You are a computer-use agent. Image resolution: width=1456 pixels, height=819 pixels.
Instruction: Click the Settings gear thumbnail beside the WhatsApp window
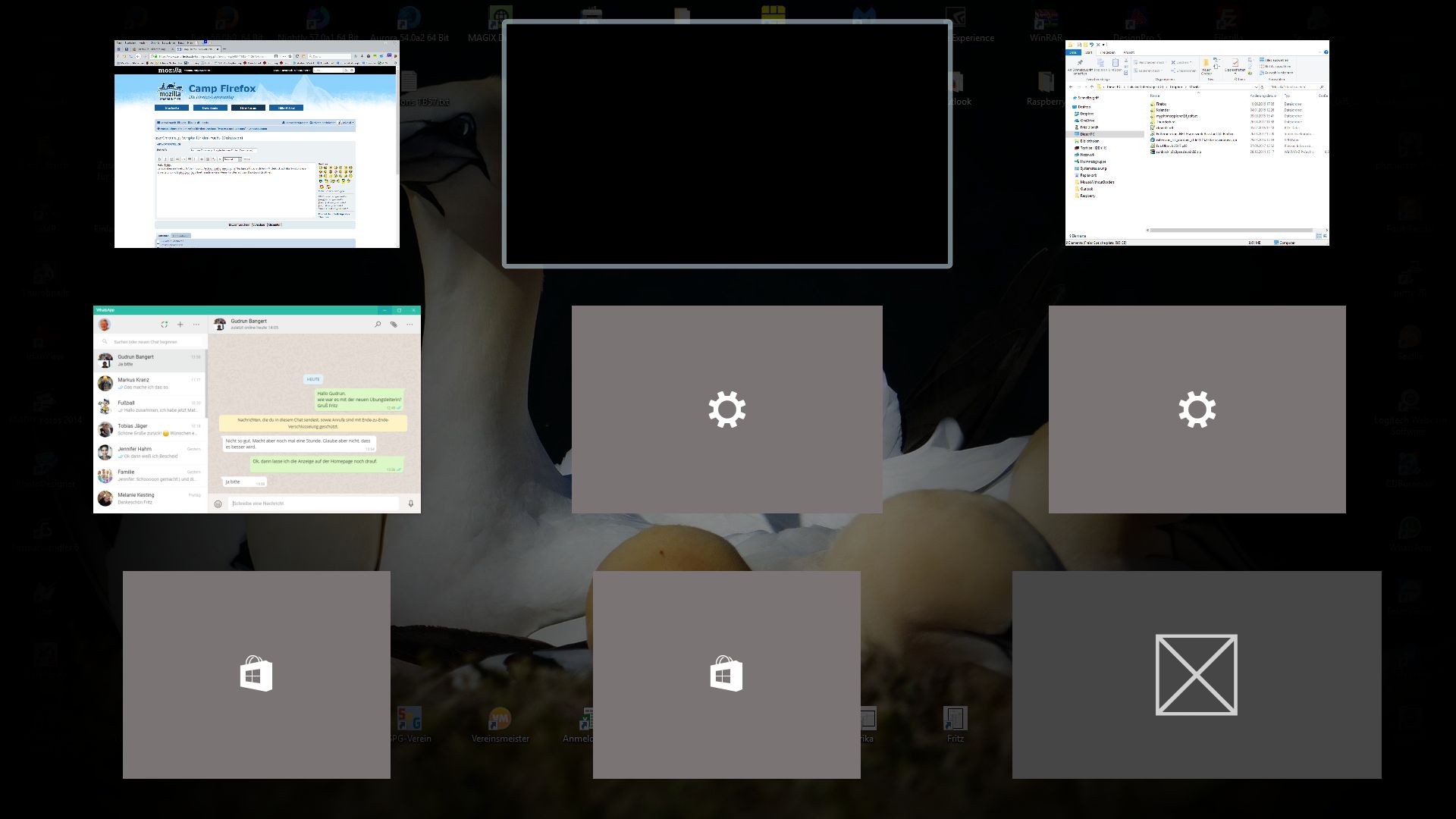click(726, 409)
